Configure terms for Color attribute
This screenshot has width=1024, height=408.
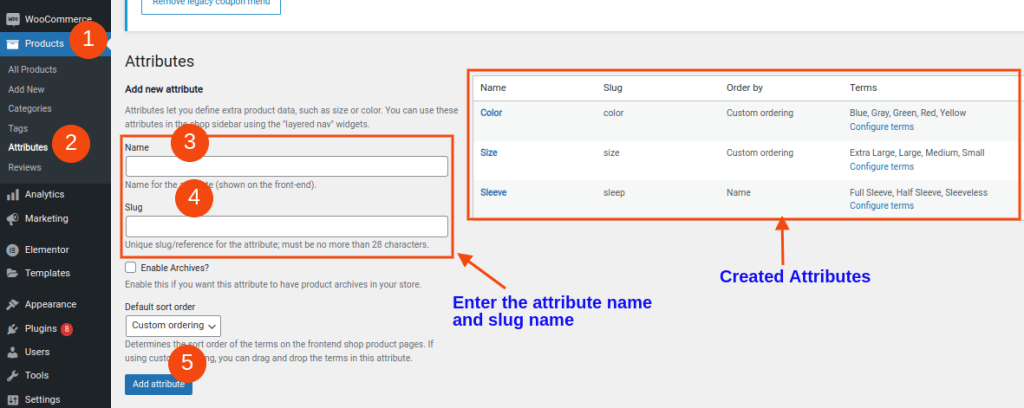click(882, 127)
